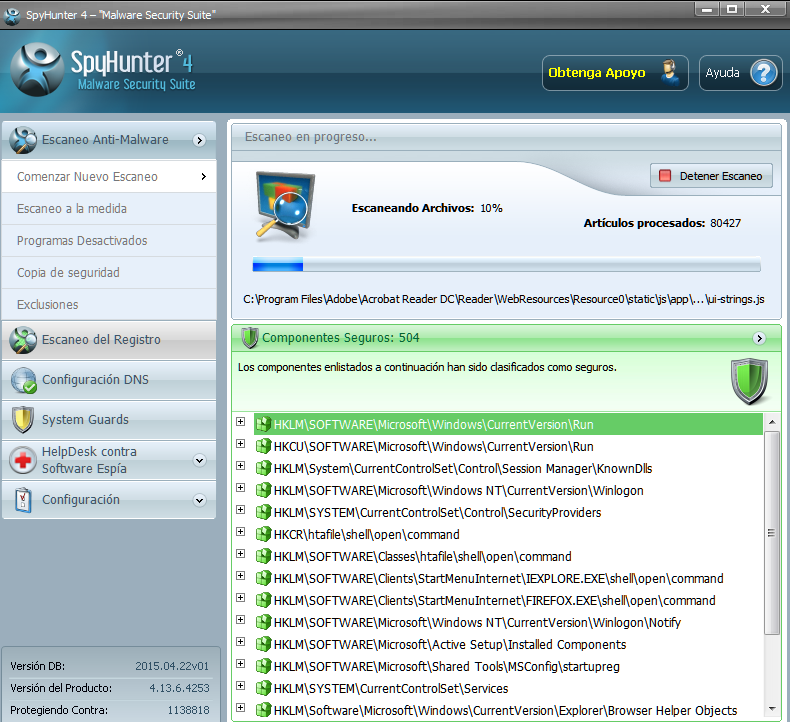The height and width of the screenshot is (722, 790).
Task: Click the System Guards shield icon
Action: [x=23, y=420]
